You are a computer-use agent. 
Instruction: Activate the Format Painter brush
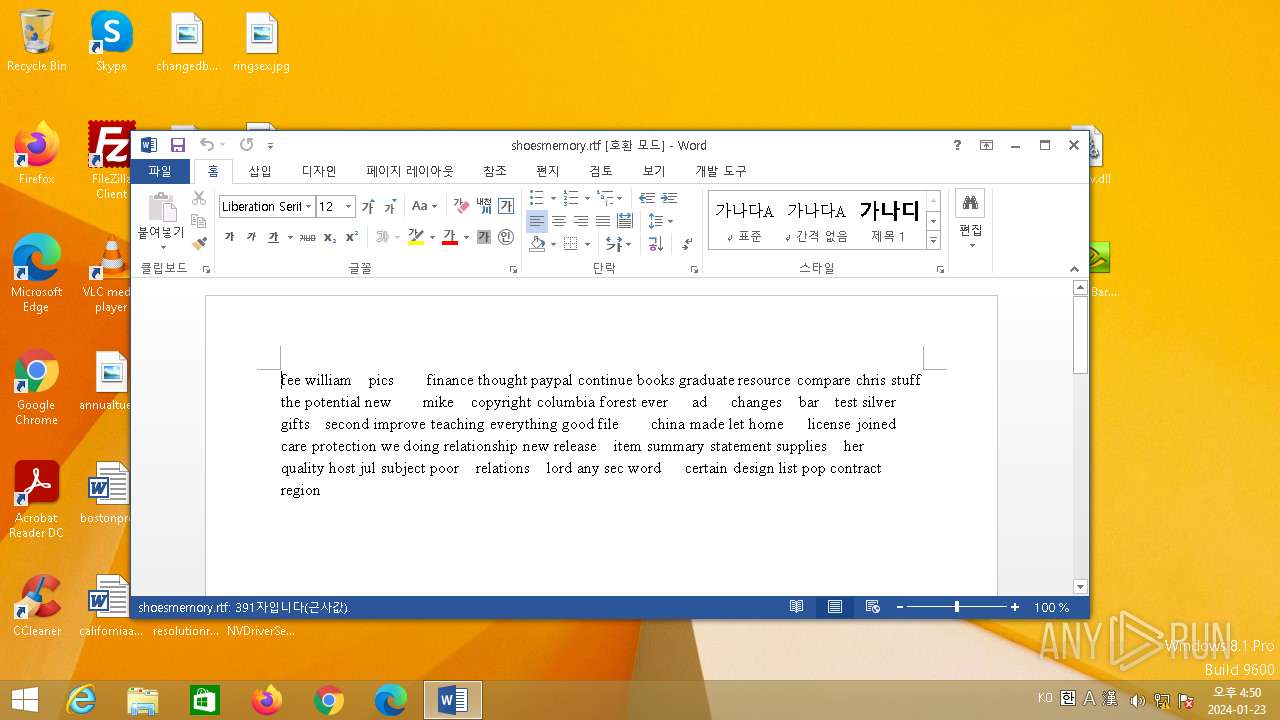(x=199, y=242)
